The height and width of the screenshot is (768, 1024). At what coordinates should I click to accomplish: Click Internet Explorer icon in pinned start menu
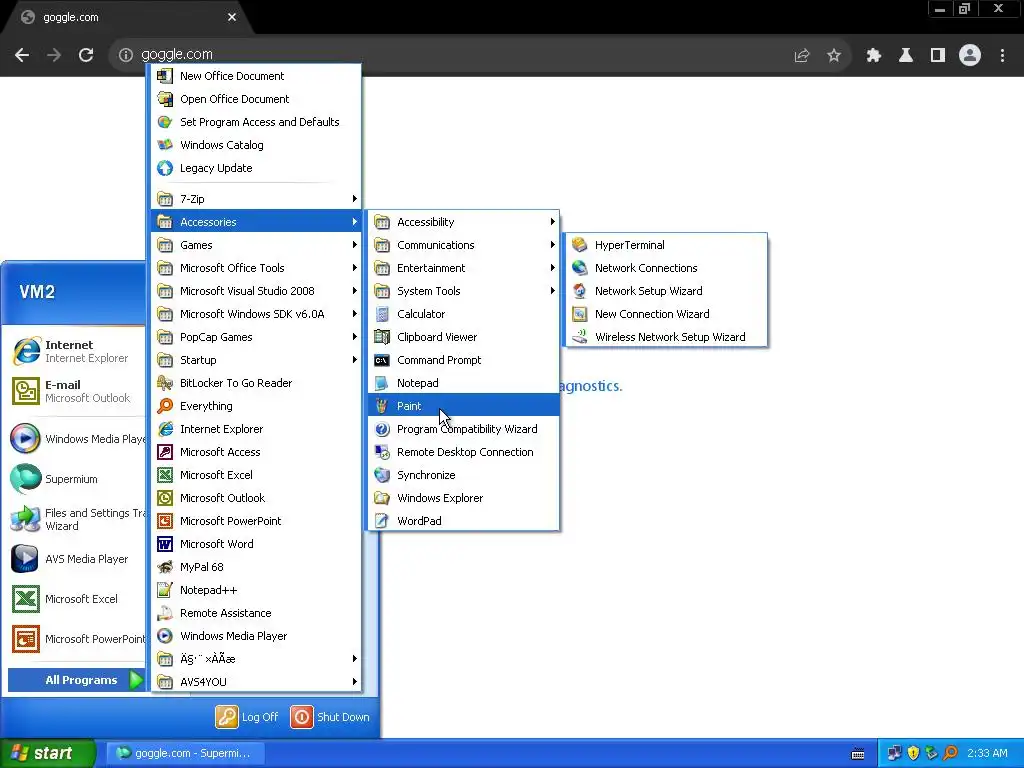26,351
